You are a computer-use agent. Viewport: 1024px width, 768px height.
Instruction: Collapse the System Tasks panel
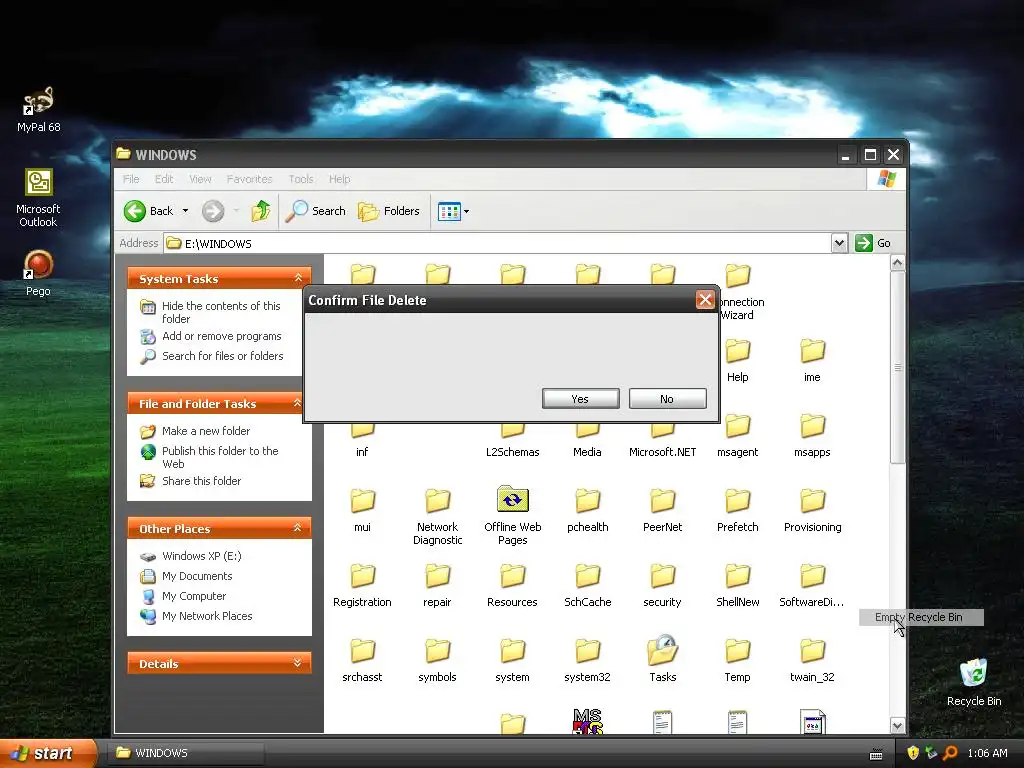tap(298, 278)
